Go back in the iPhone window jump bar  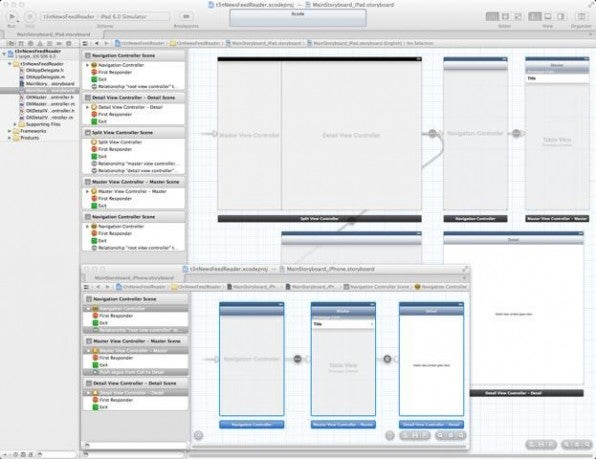tap(98, 287)
